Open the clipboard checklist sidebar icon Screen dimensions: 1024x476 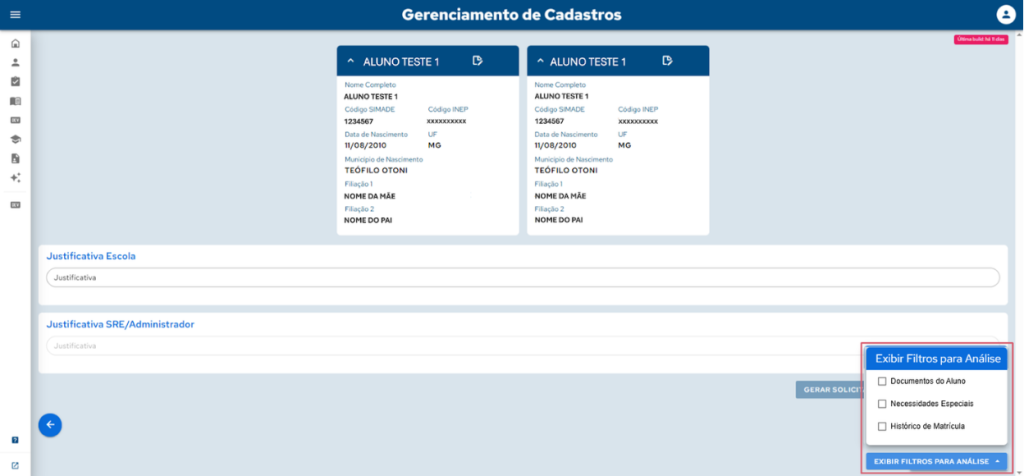pos(15,82)
